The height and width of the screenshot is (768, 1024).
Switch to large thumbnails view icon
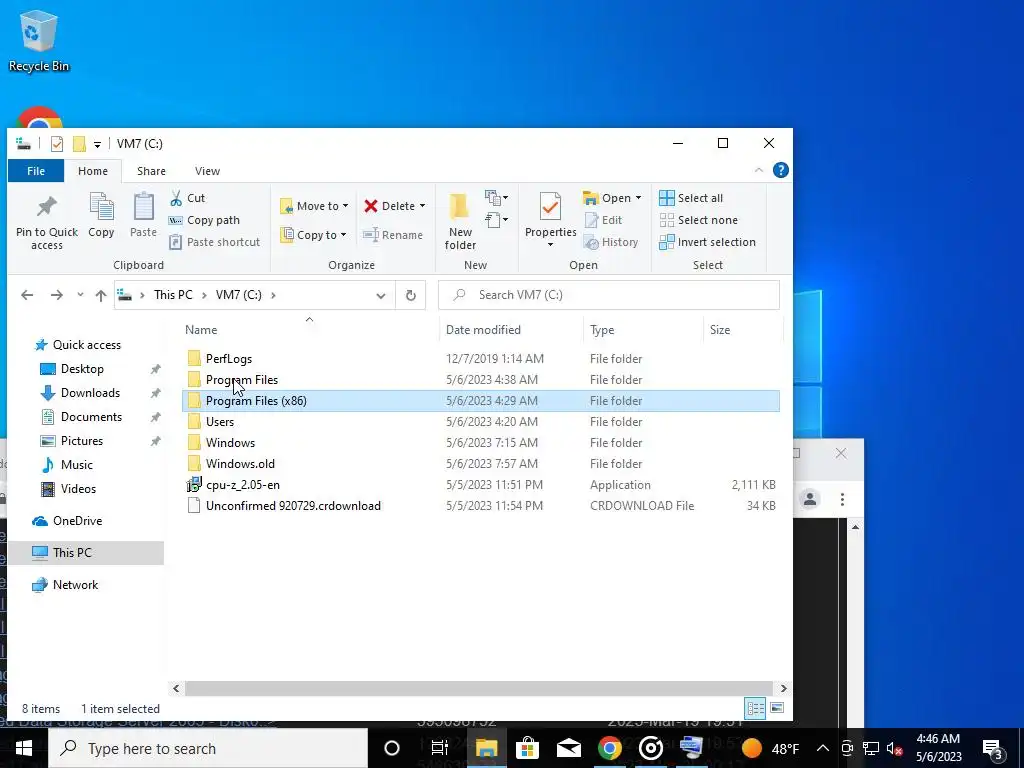pyautogui.click(x=777, y=708)
